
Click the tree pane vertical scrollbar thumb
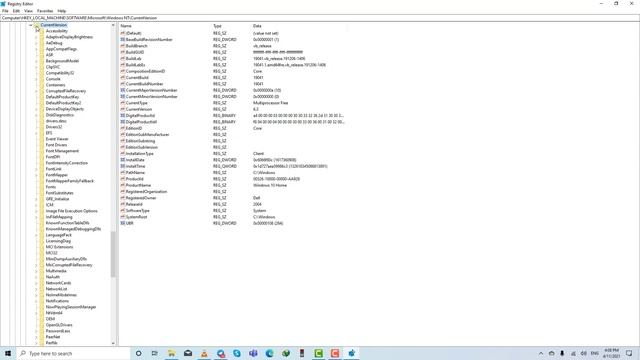click(x=113, y=254)
